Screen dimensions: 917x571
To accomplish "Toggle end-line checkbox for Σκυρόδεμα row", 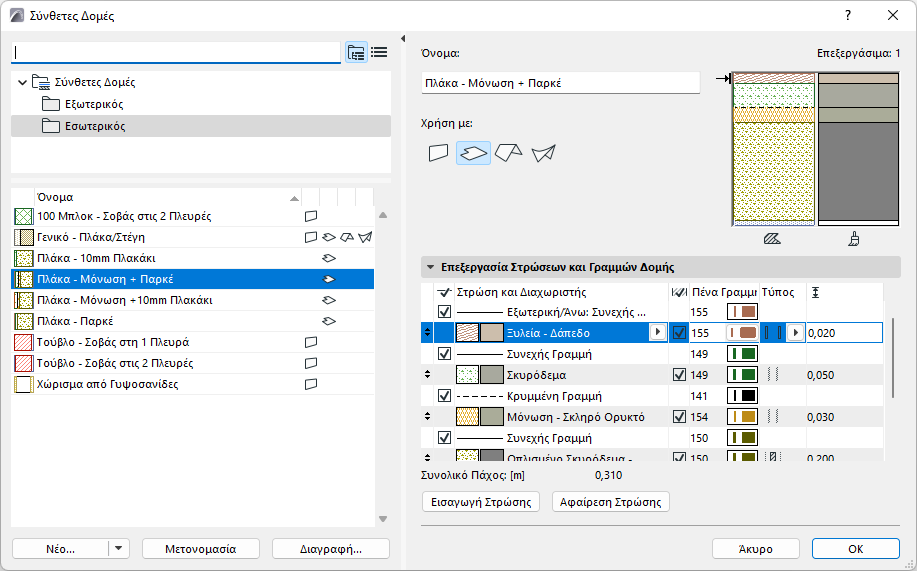I will point(679,375).
